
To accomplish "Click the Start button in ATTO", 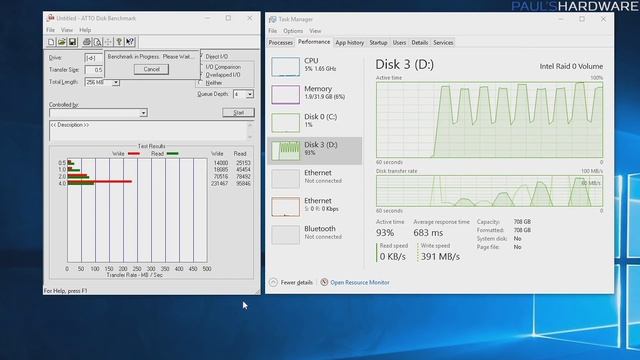I will point(238,112).
